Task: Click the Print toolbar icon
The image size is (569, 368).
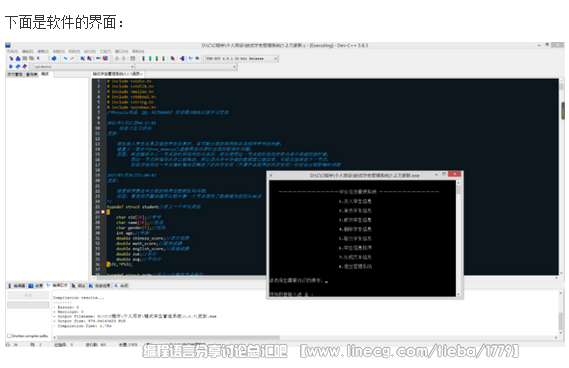Action: (54, 58)
